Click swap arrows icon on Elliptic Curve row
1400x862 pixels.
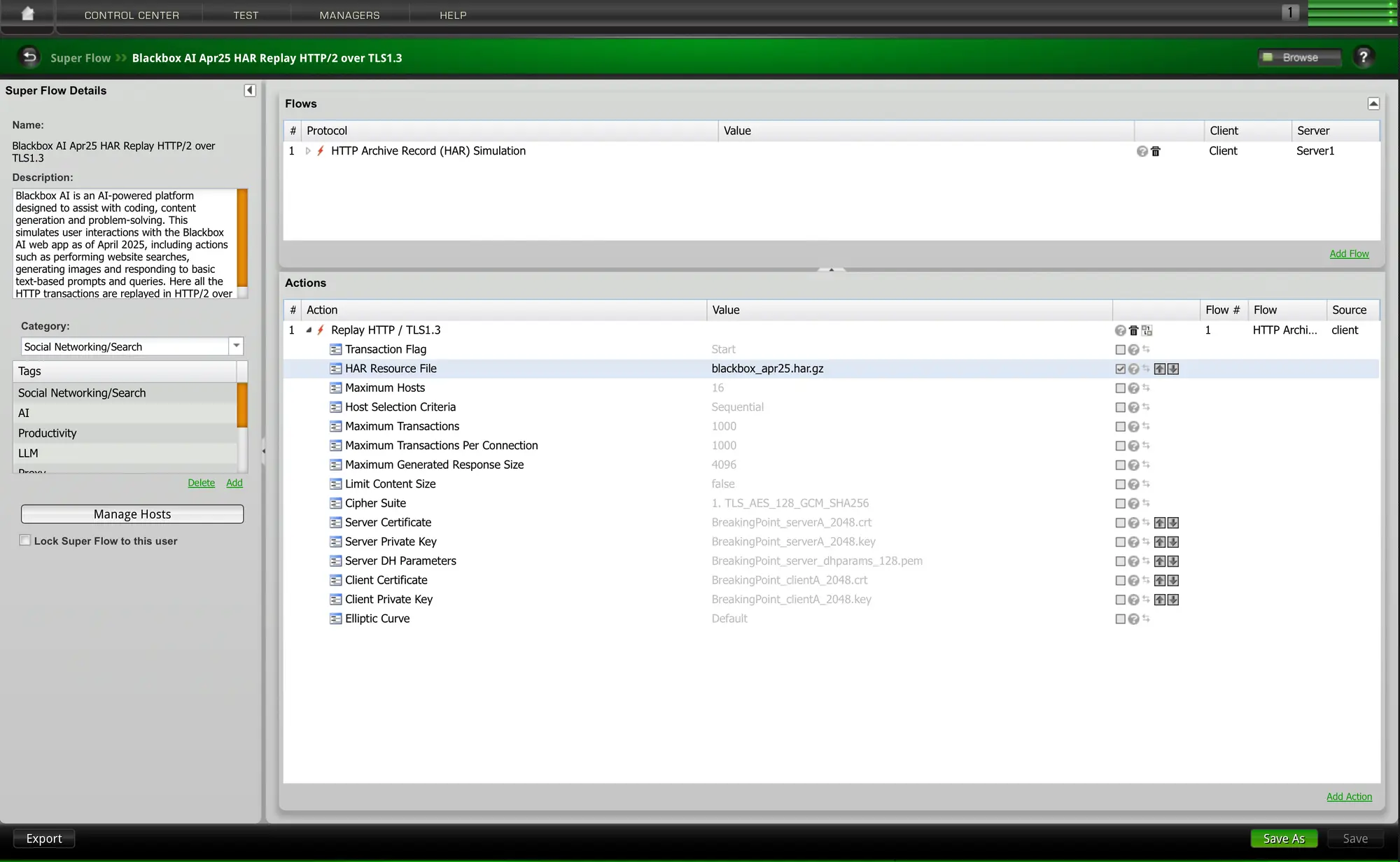(1146, 619)
